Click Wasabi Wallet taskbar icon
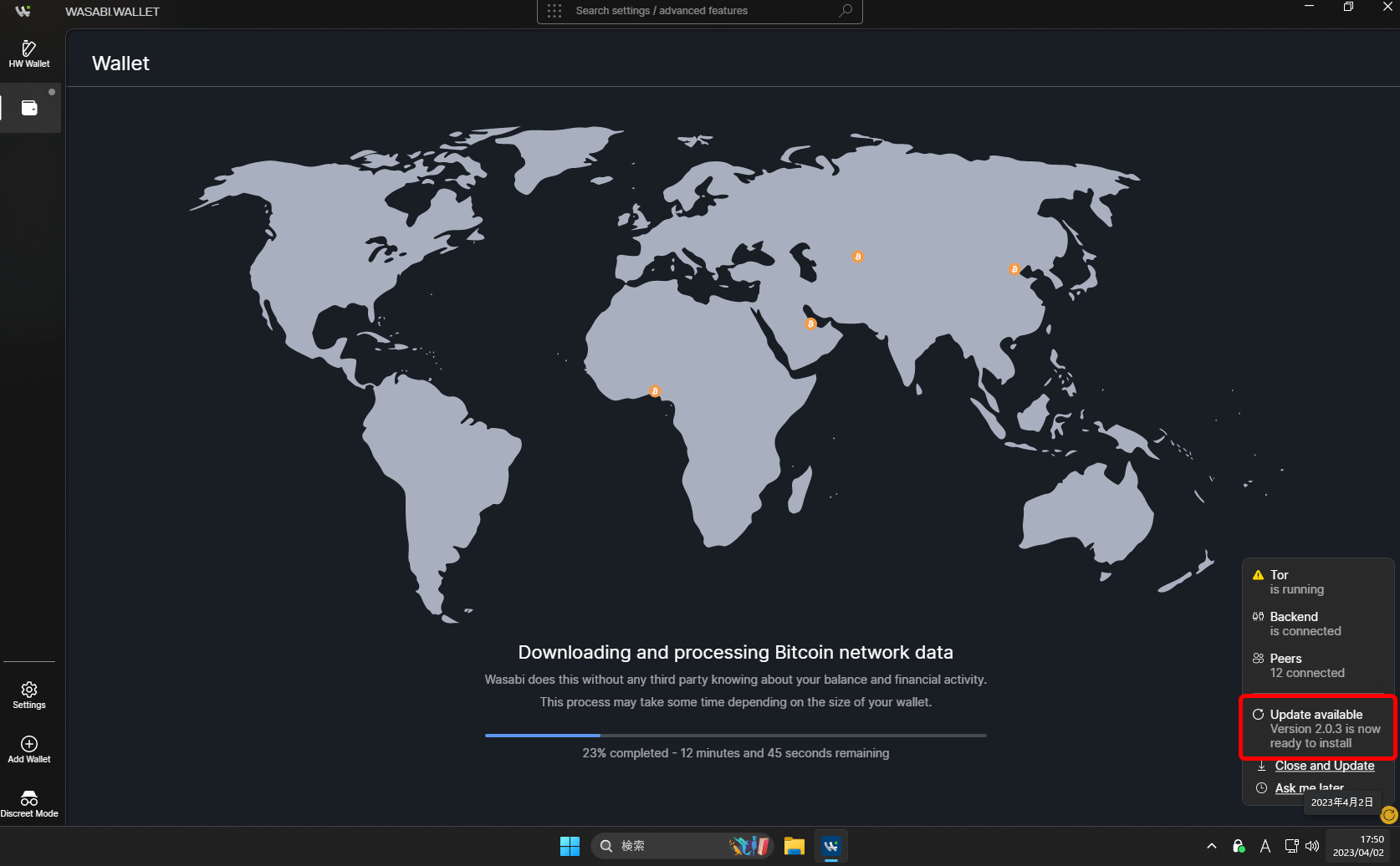The height and width of the screenshot is (866, 1400). click(830, 846)
